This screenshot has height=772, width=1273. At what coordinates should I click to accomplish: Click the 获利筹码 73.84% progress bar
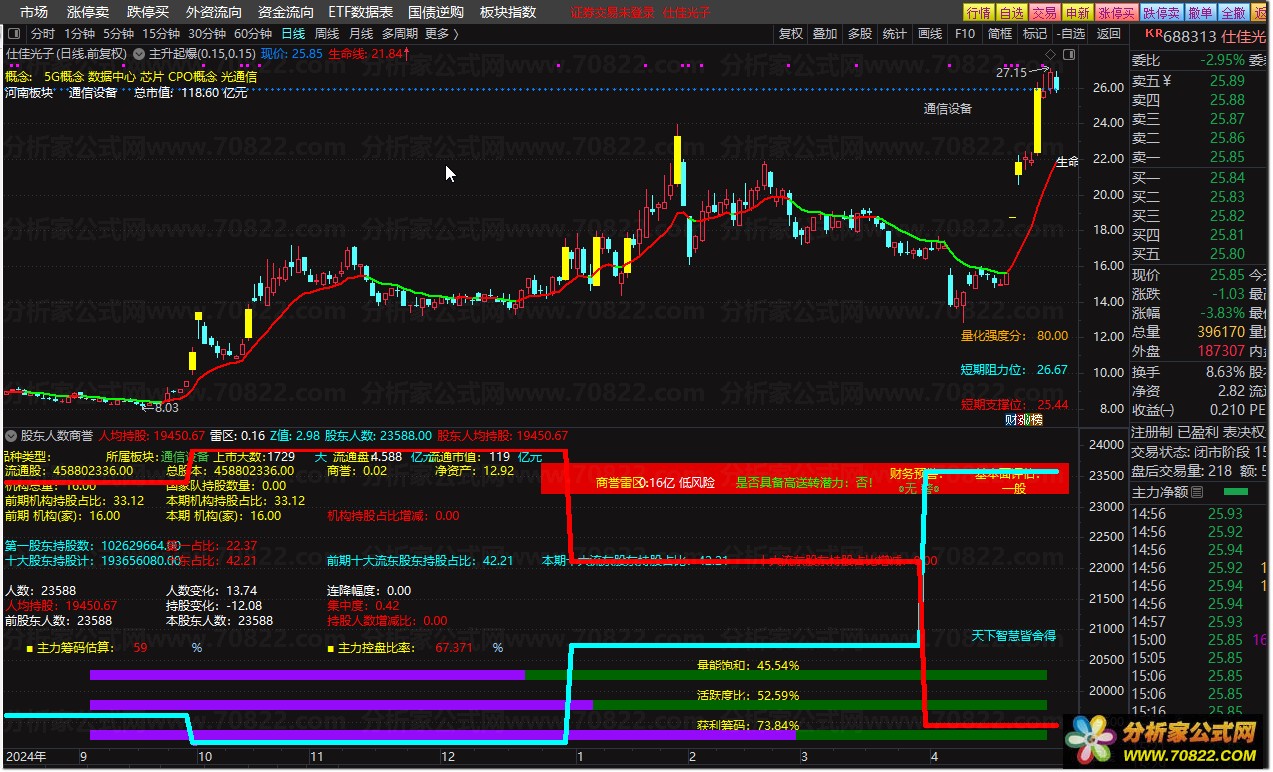click(x=568, y=735)
